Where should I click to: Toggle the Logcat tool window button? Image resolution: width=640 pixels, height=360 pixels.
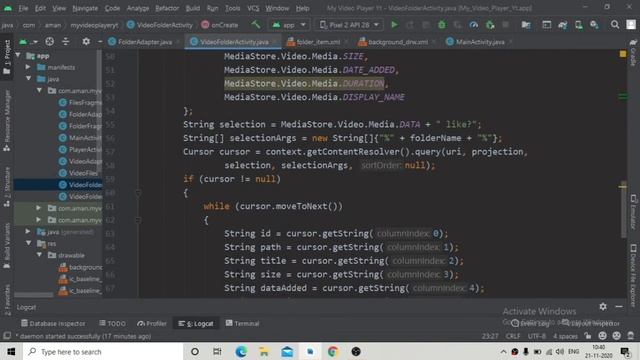click(196, 323)
